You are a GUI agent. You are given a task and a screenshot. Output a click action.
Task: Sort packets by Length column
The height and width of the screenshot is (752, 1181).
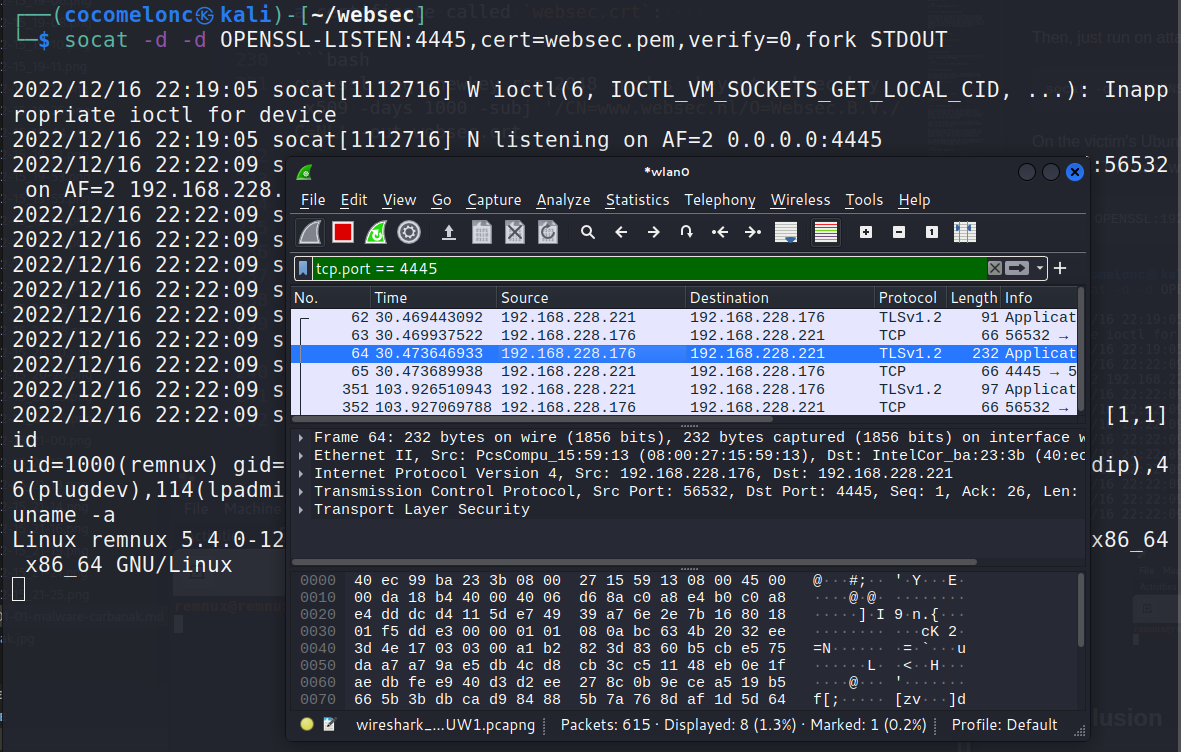pyautogui.click(x=973, y=298)
